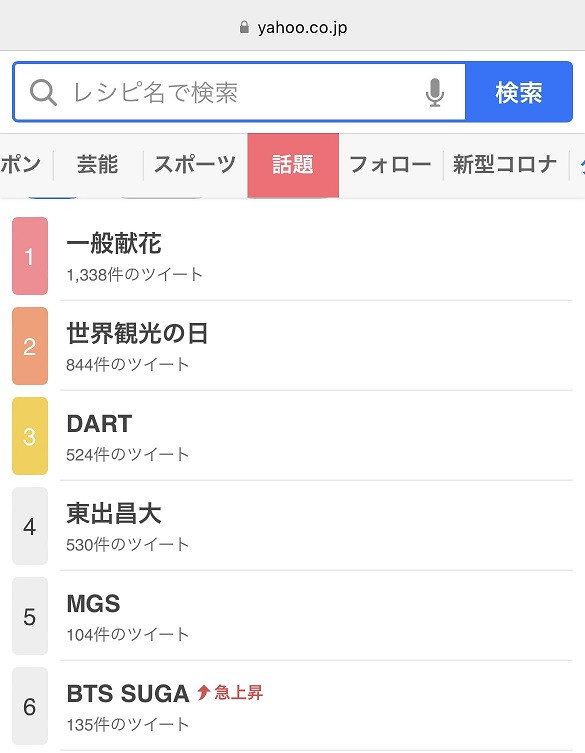Click the rank 2 orange badge
Viewport: 585px width, 753px height.
tap(30, 346)
